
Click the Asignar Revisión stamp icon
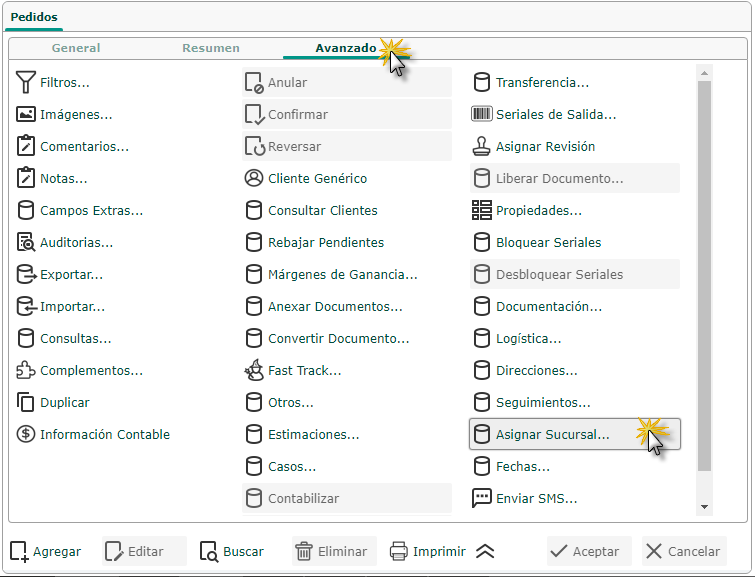(481, 147)
